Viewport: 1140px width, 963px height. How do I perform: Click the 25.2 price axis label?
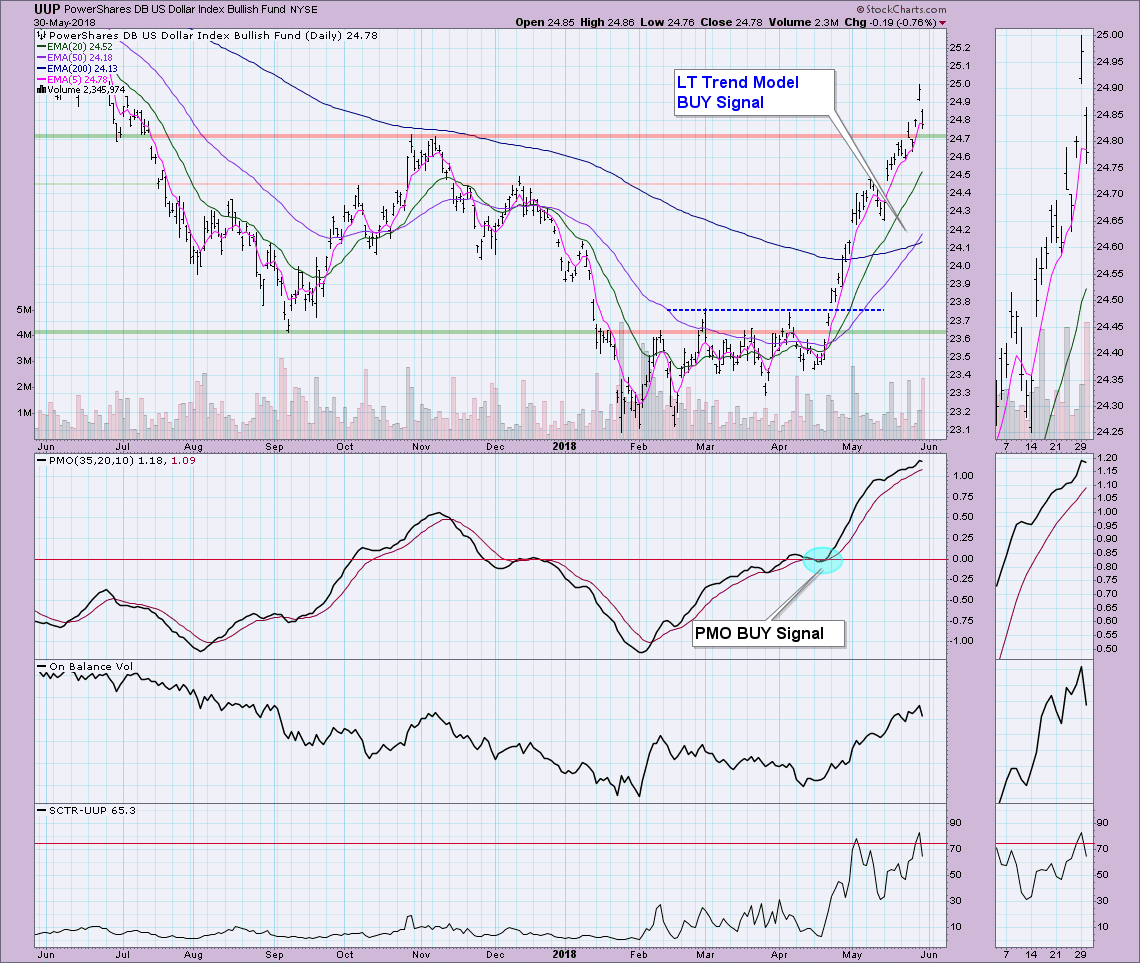coord(960,48)
